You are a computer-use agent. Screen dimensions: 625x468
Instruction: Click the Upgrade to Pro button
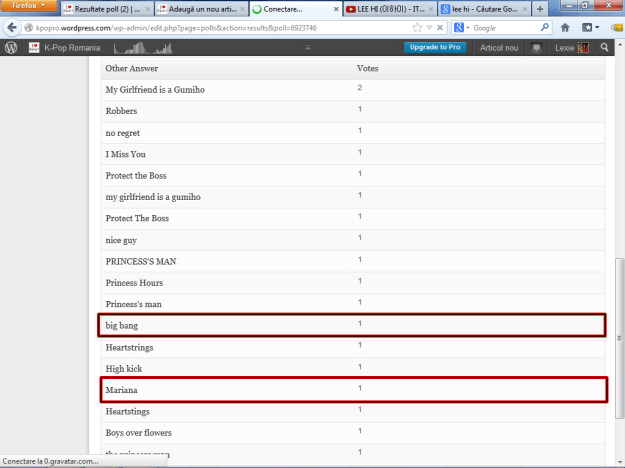(x=434, y=47)
